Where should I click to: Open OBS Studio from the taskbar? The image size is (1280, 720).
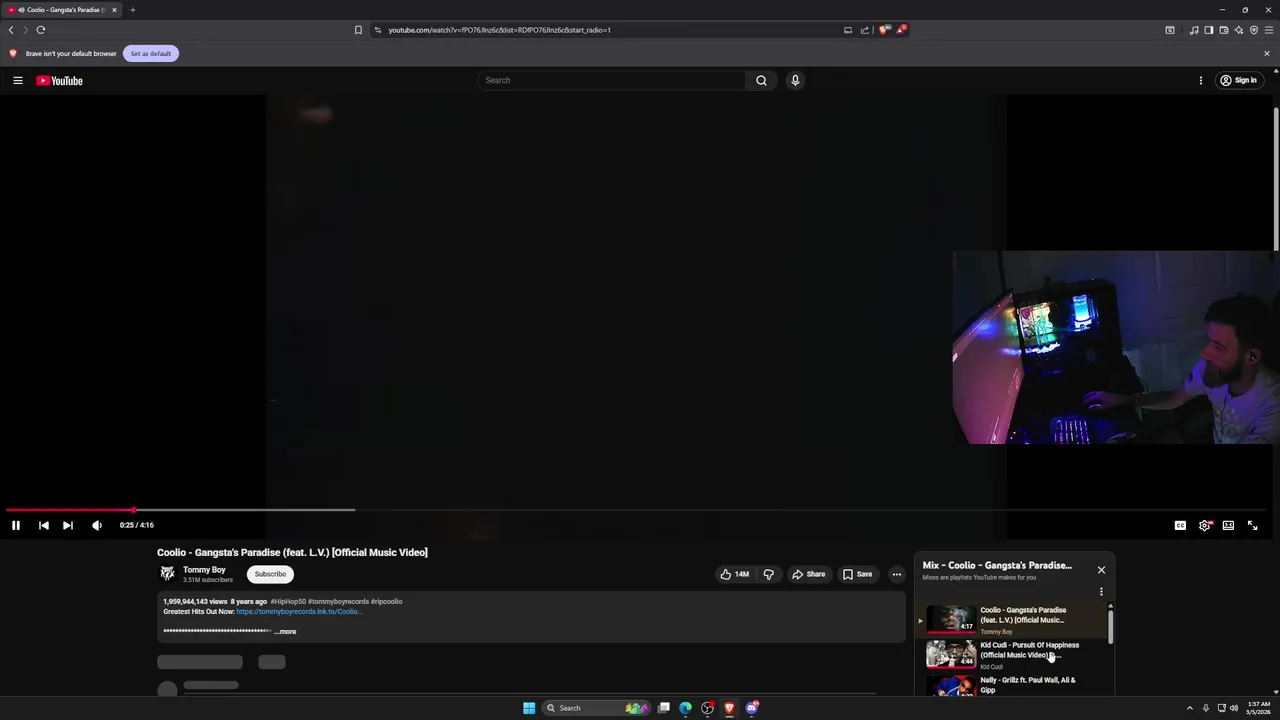pyautogui.click(x=707, y=708)
